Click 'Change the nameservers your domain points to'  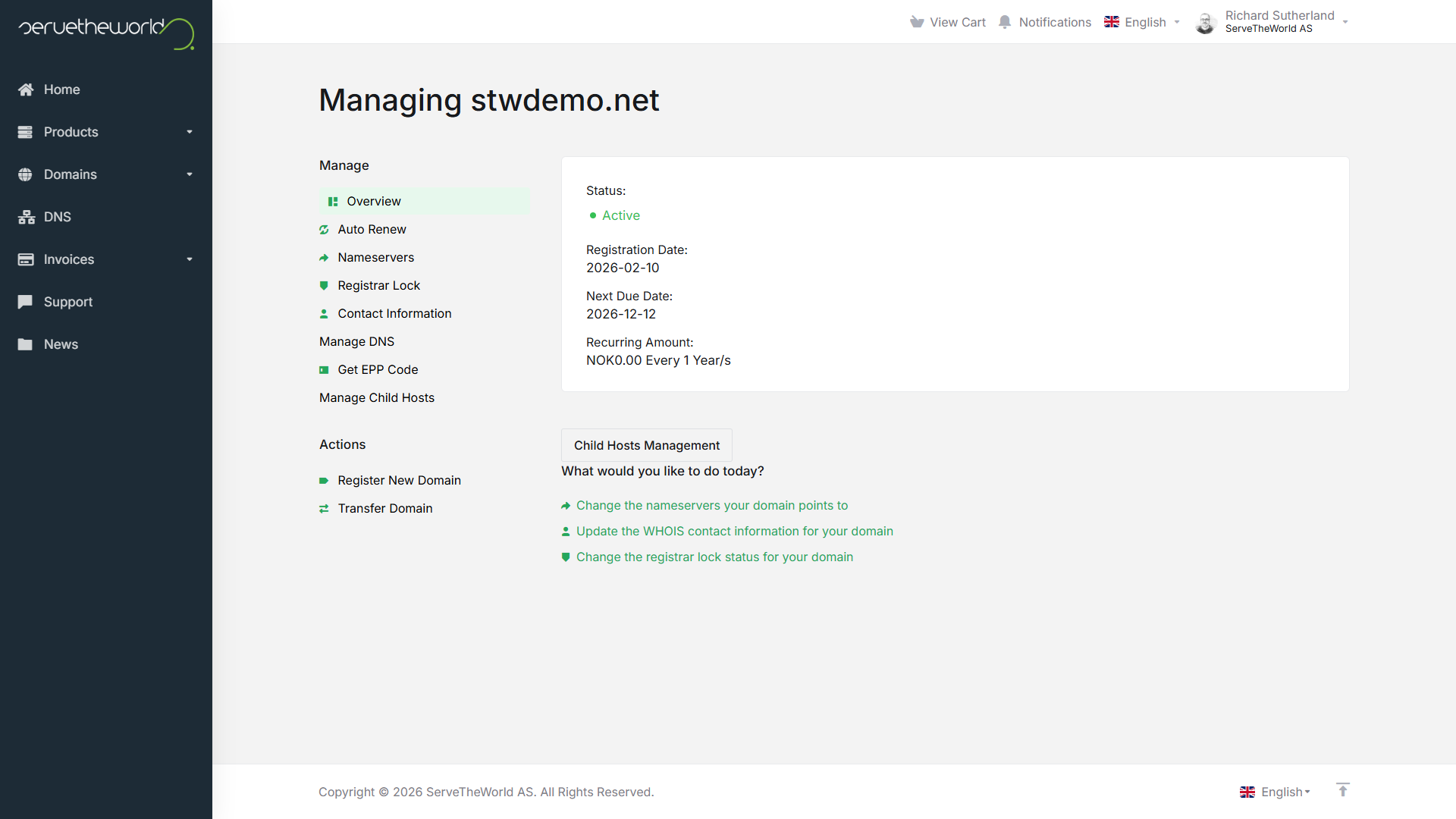click(x=712, y=506)
